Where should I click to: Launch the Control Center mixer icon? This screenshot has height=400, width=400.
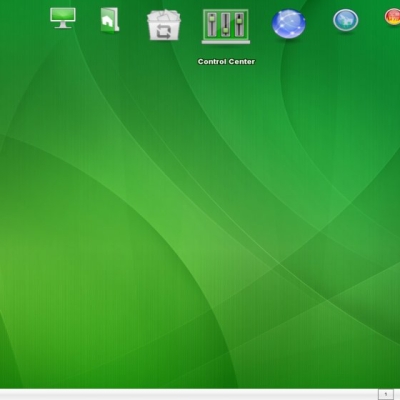[x=226, y=27]
